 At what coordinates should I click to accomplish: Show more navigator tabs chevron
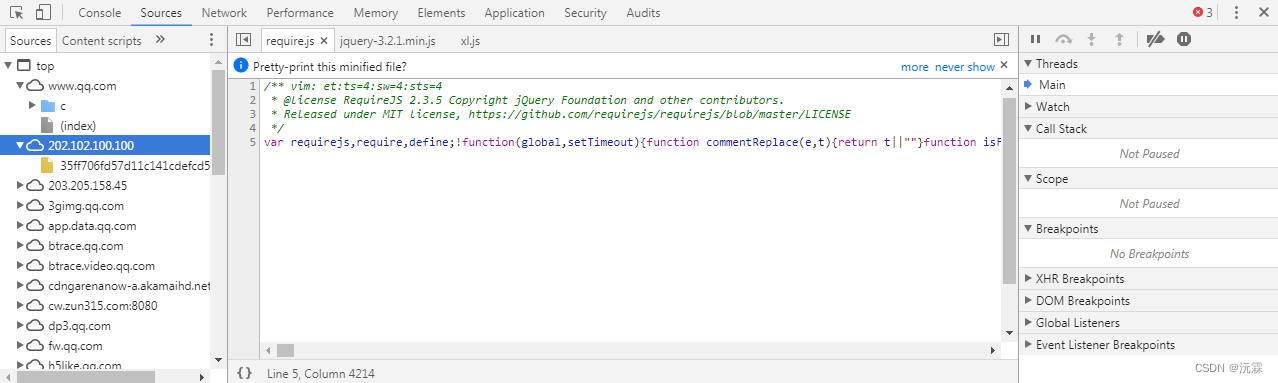[160, 40]
